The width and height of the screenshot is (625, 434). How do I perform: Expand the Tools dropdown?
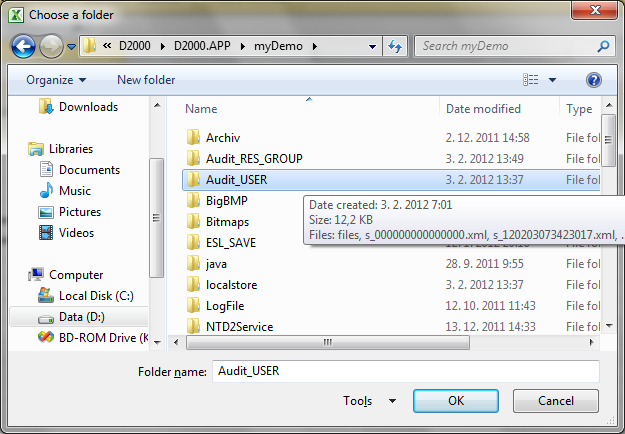tap(370, 401)
